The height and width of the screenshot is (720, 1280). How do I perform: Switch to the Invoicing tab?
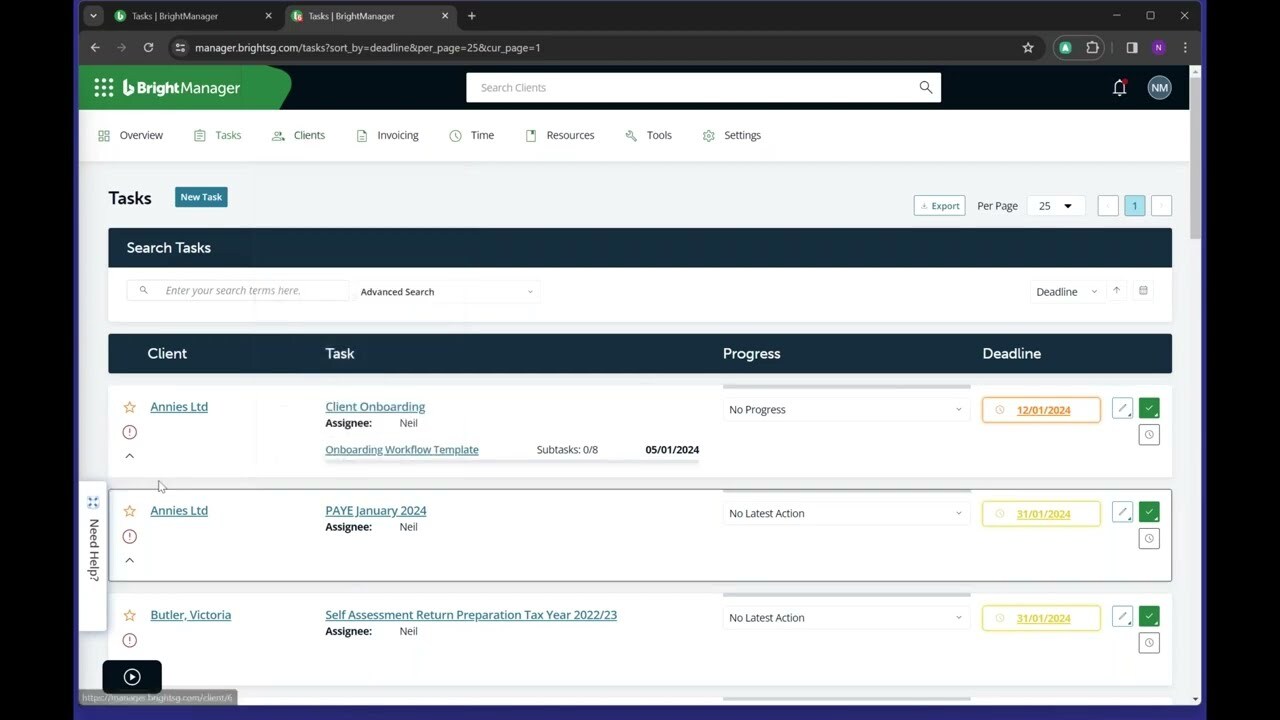(x=397, y=135)
